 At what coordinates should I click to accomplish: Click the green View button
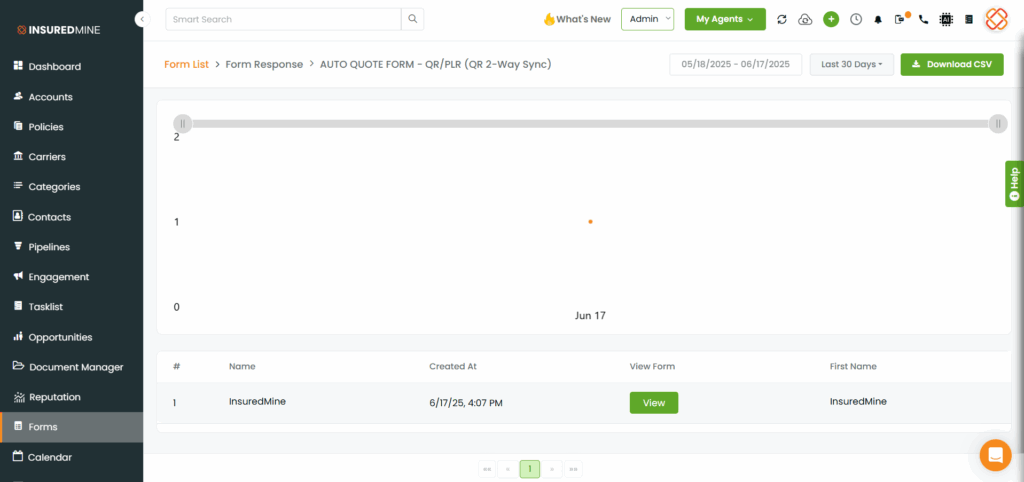coord(654,403)
